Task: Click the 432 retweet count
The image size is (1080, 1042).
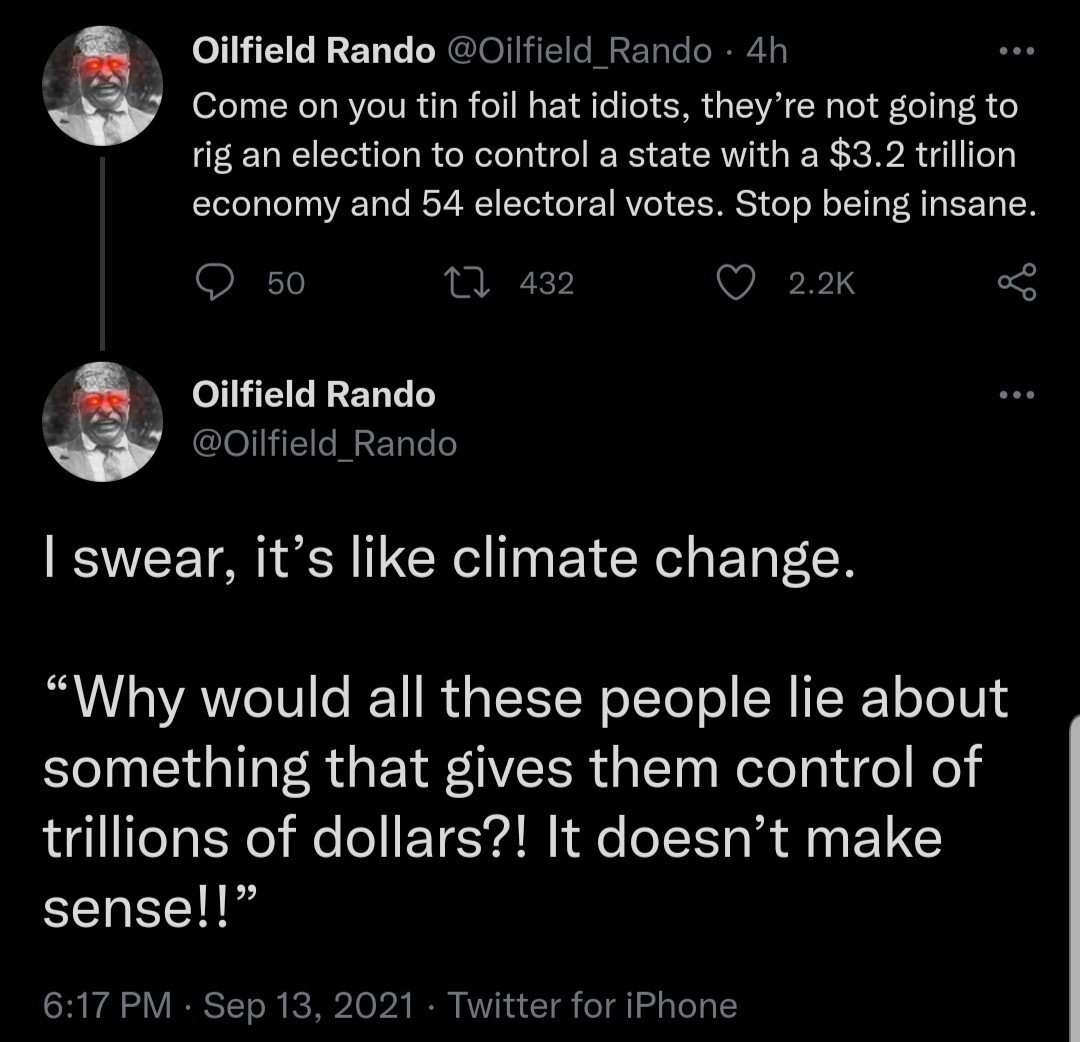Action: (548, 285)
